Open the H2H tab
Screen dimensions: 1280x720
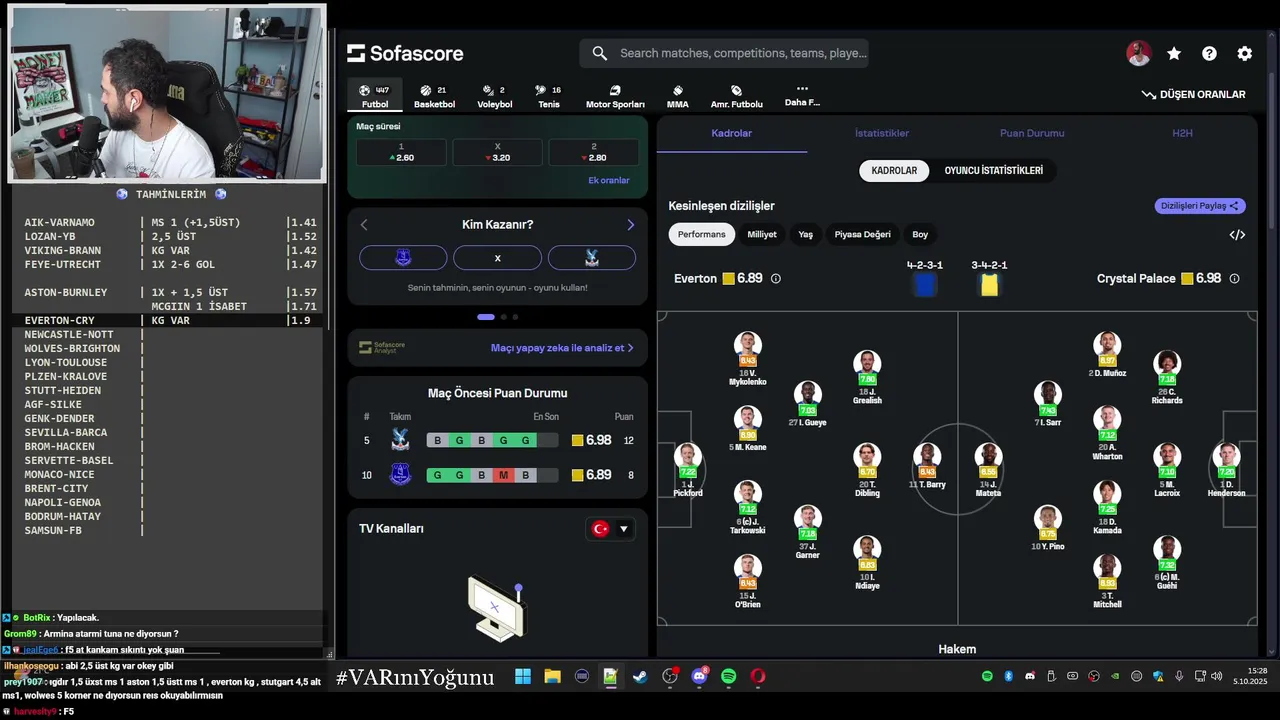1182,133
